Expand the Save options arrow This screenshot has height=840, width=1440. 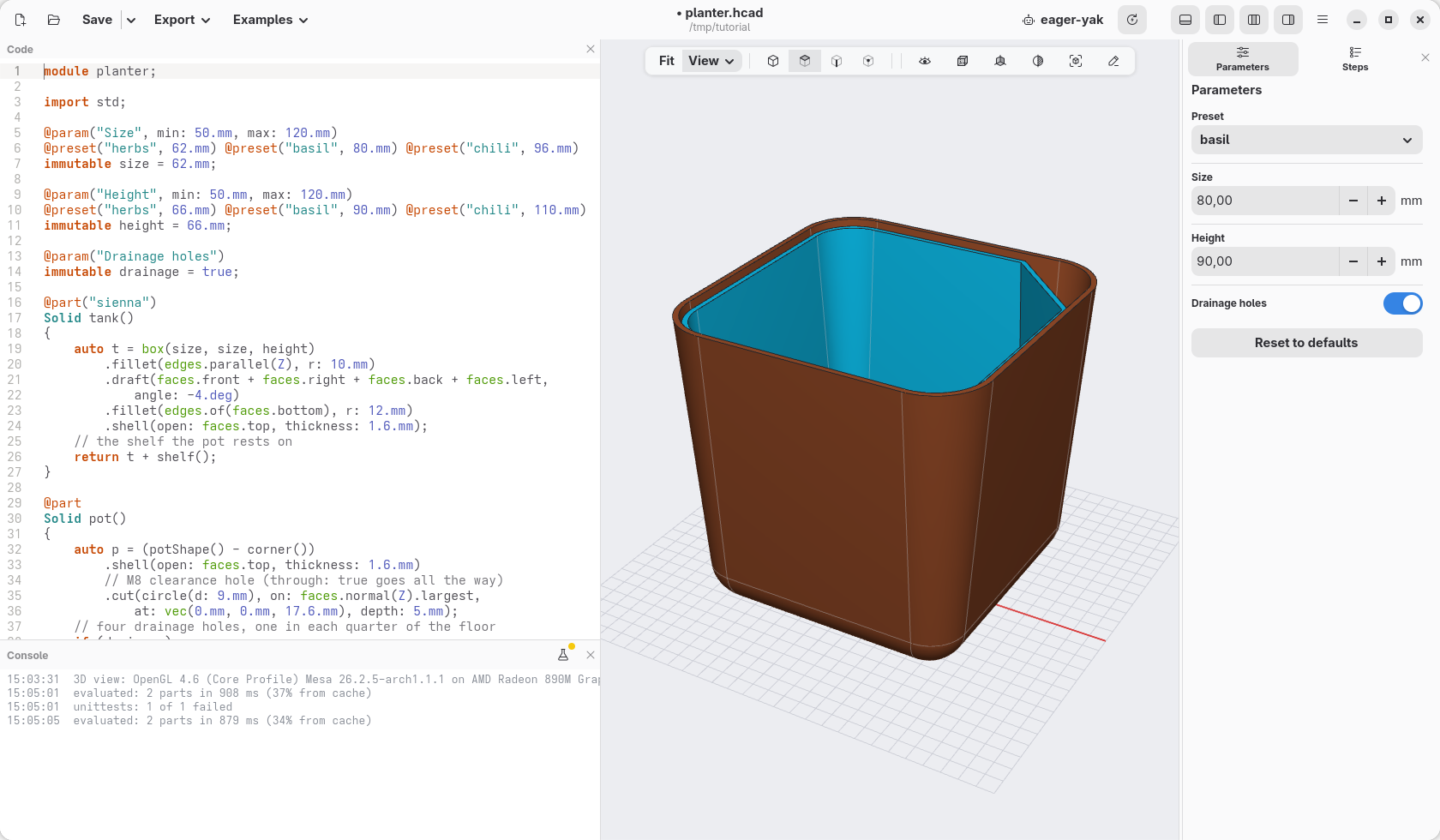[x=131, y=20]
